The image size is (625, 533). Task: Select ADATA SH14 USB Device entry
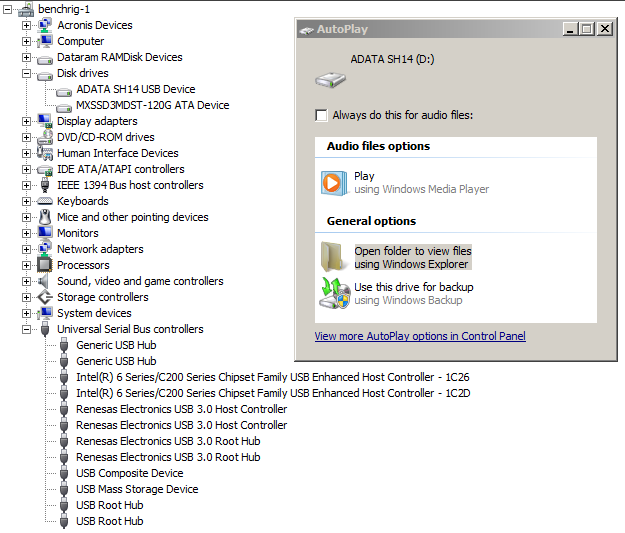pos(135,89)
